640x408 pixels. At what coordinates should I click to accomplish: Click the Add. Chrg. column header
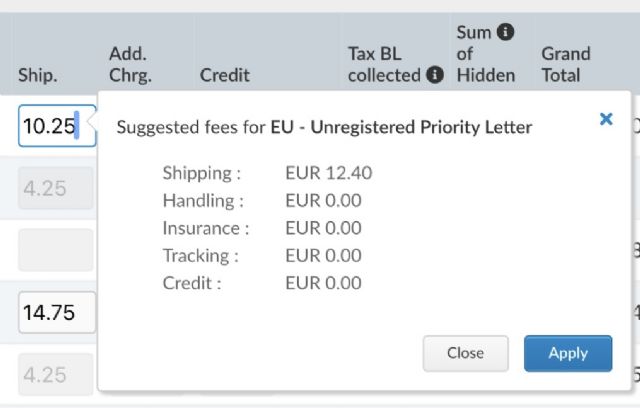click(x=130, y=64)
